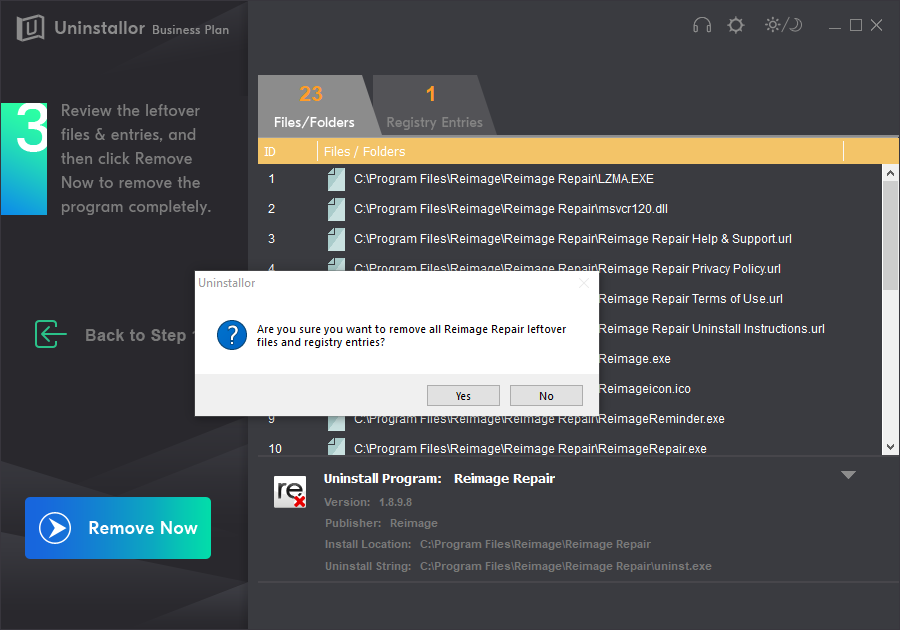Click the file list scroll down arrow
Viewport: 900px width, 630px height.
coord(890,447)
